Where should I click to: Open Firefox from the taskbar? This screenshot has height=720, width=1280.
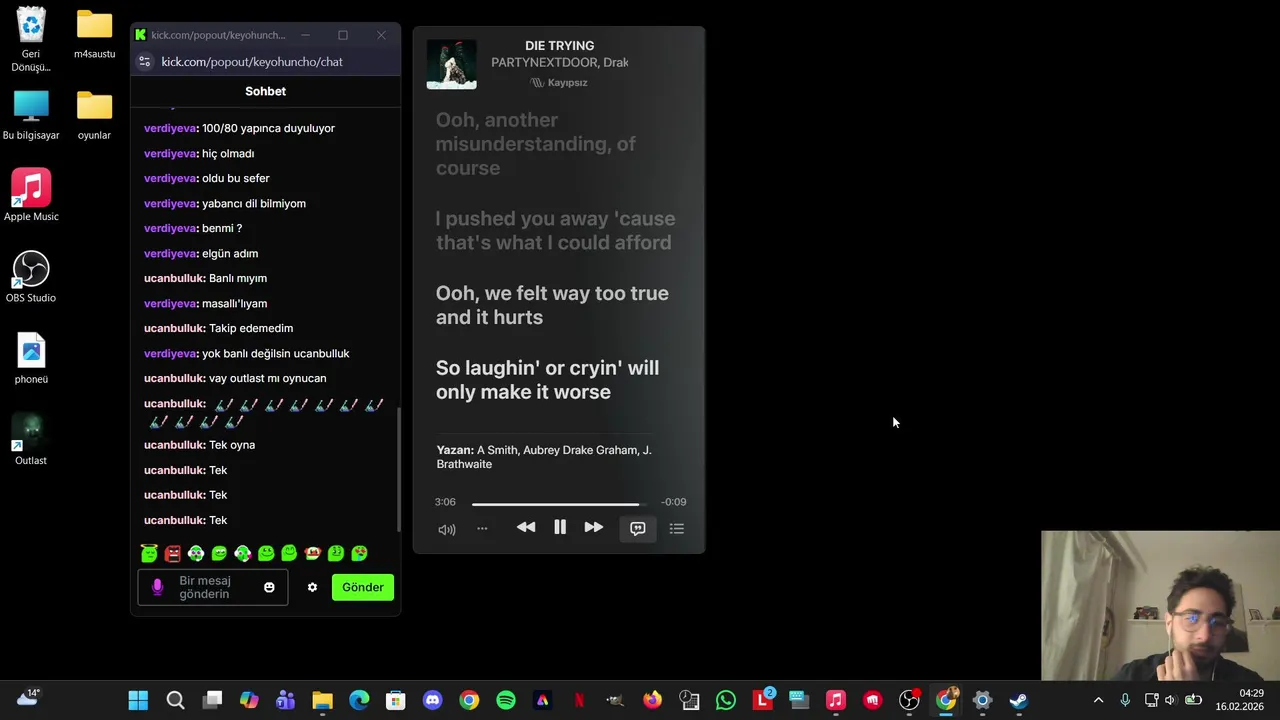click(652, 700)
